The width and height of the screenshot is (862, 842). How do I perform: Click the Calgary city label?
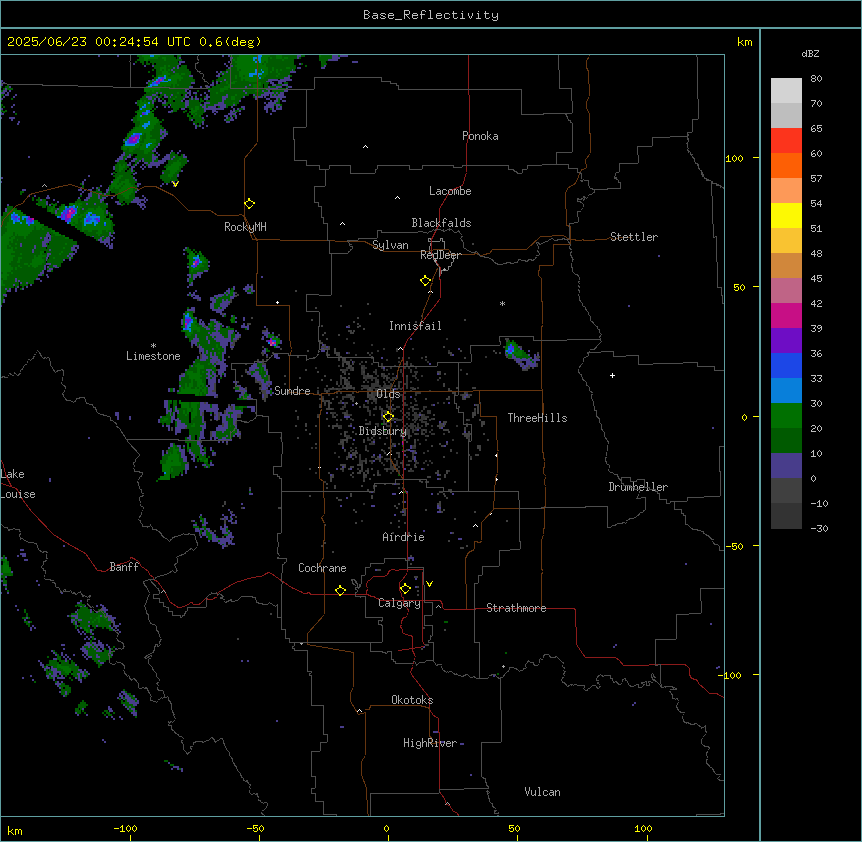(399, 603)
